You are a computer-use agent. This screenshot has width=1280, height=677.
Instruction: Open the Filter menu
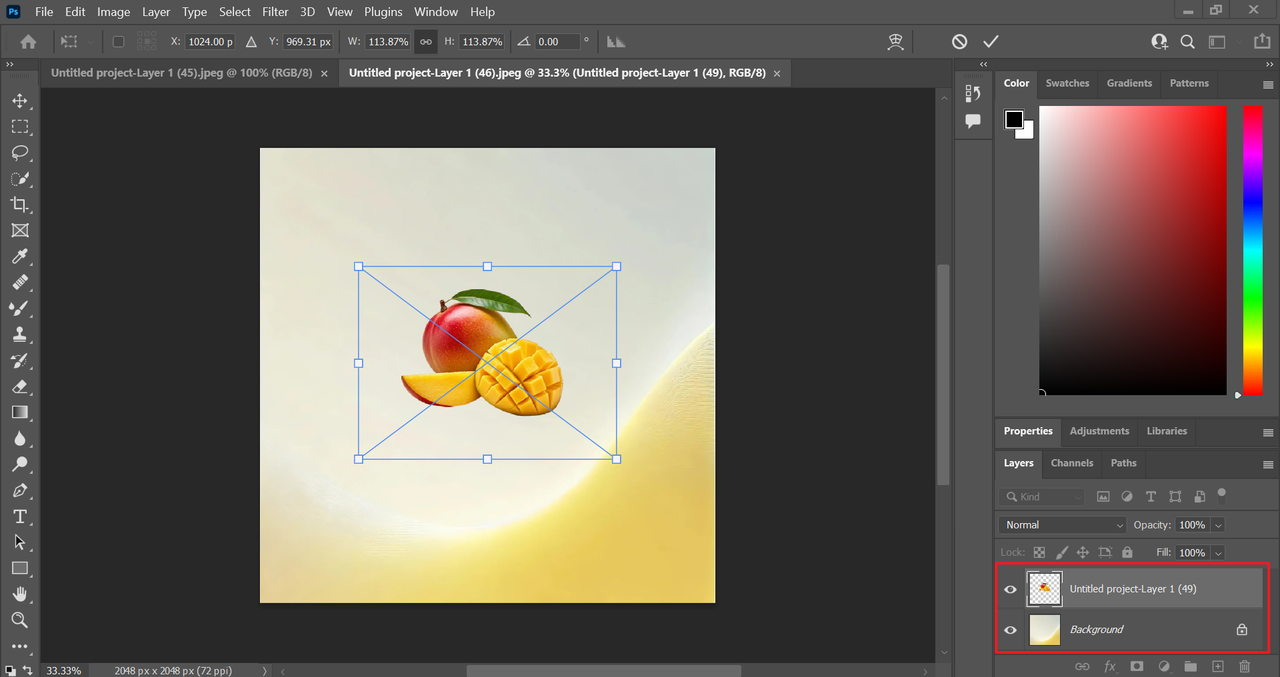(x=274, y=12)
